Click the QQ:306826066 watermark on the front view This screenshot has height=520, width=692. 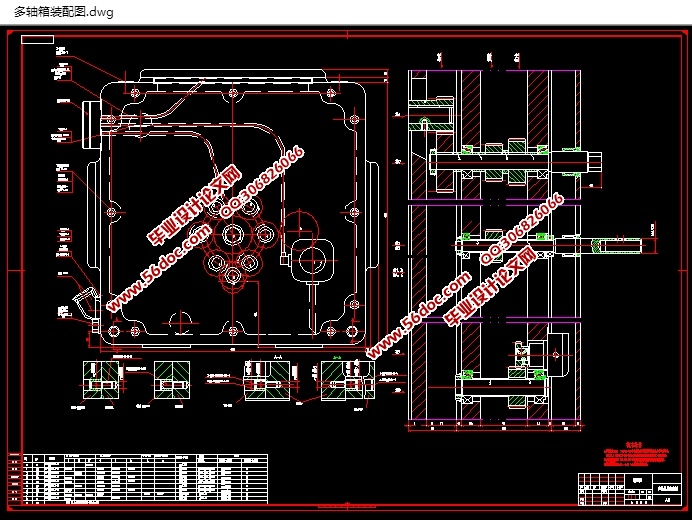tap(262, 181)
